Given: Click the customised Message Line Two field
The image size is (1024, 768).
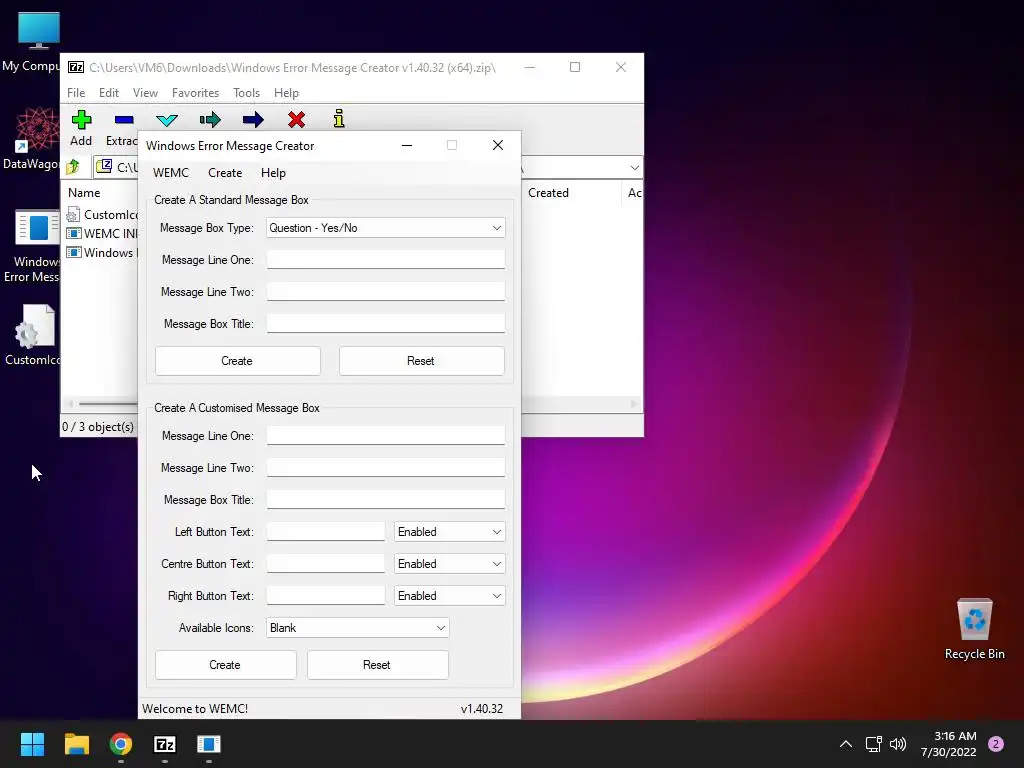Looking at the screenshot, I should 385,468.
